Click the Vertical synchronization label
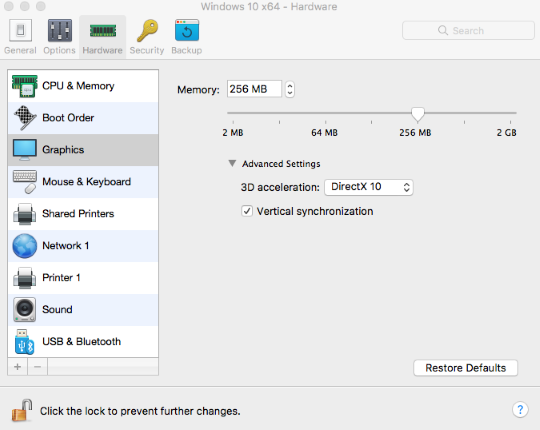This screenshot has height=430, width=540. coord(315,211)
